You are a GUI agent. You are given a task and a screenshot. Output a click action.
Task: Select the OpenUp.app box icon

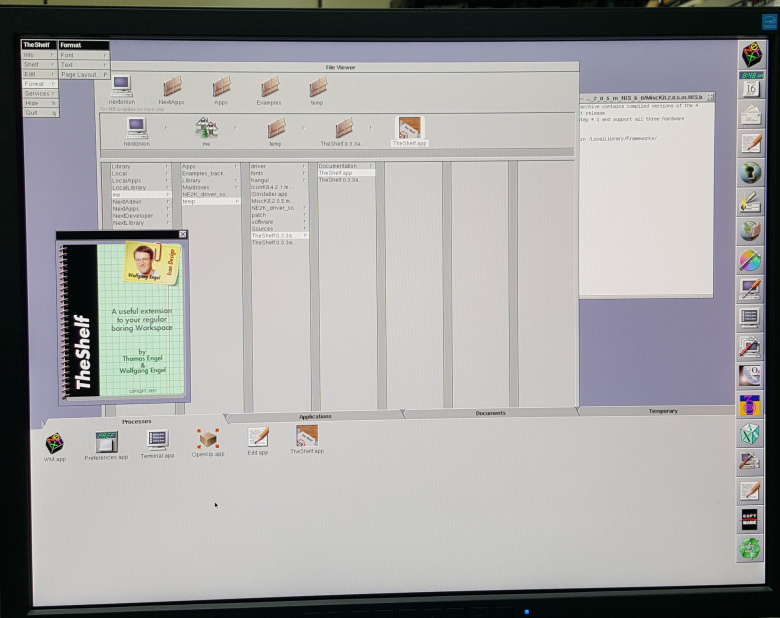pos(208,438)
